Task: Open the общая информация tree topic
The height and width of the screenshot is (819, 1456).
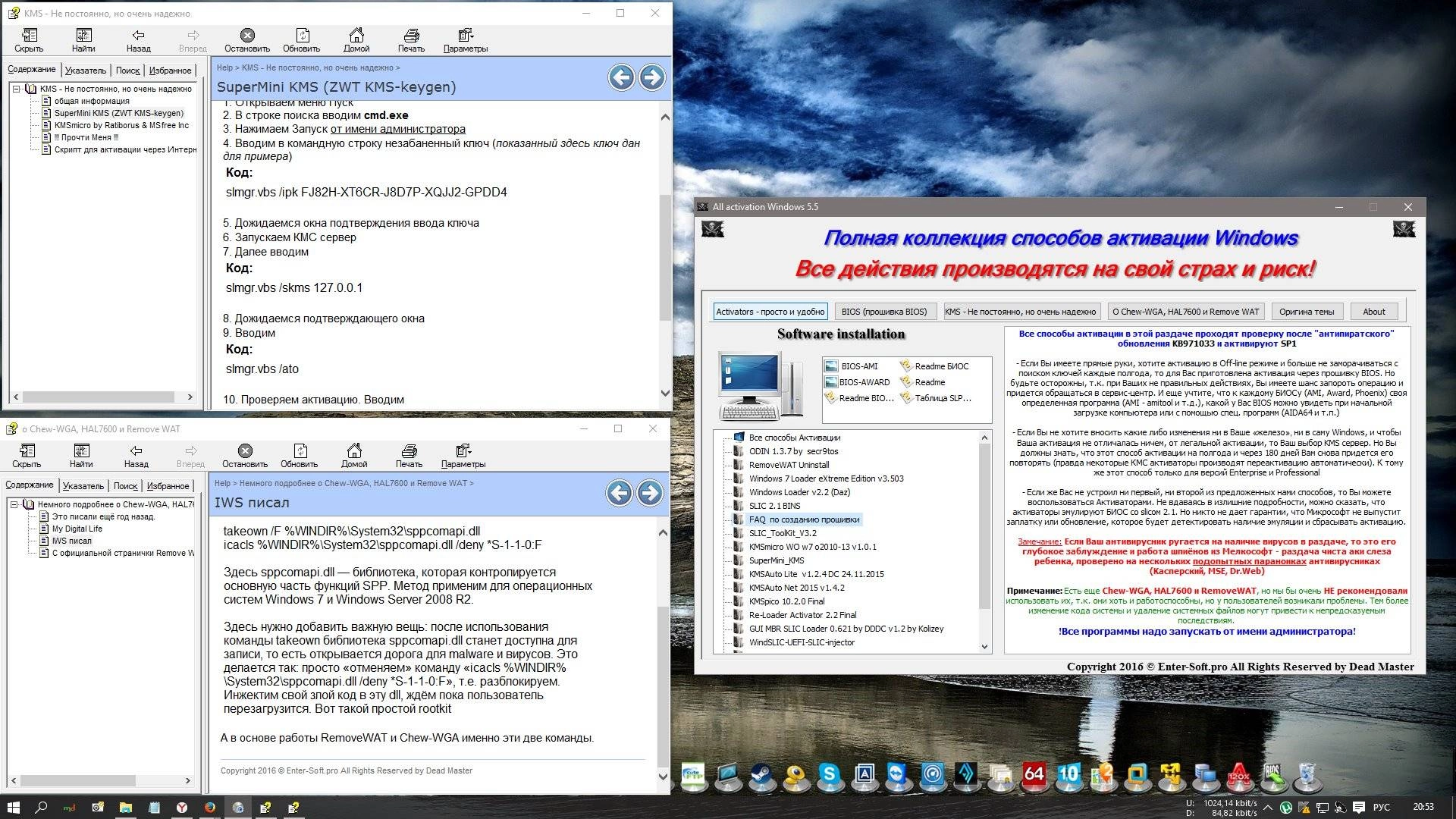Action: [x=92, y=101]
